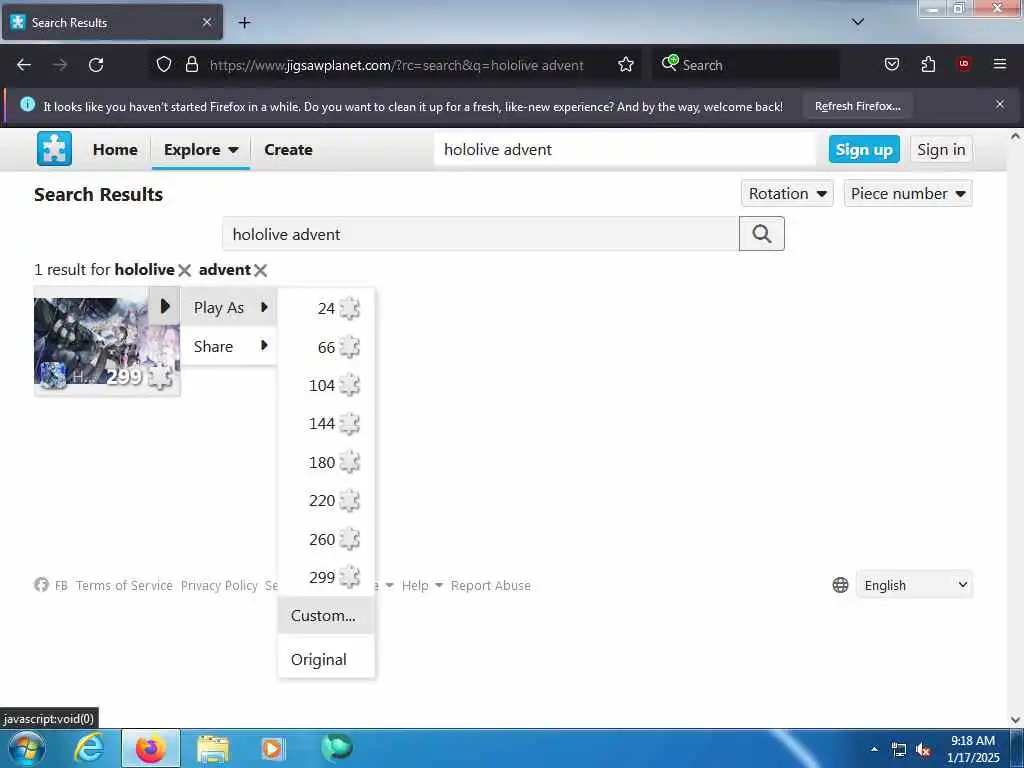Image resolution: width=1024 pixels, height=768 pixels.
Task: Bookmark this page with the star icon
Action: (626, 65)
